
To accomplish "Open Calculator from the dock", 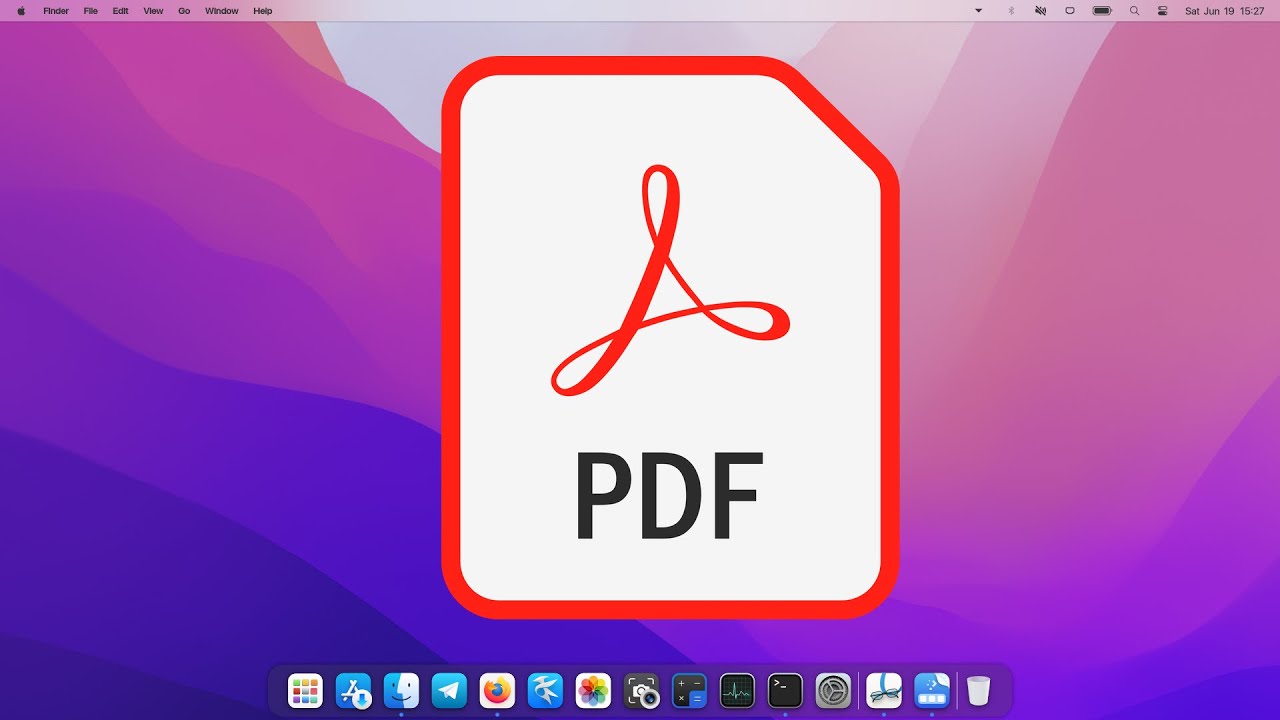I will pos(689,691).
